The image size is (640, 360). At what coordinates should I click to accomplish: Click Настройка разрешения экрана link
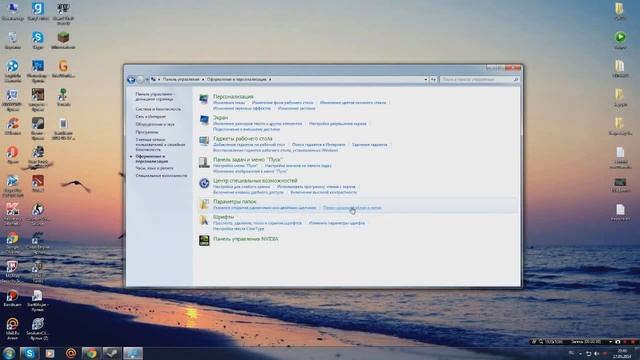[338, 124]
